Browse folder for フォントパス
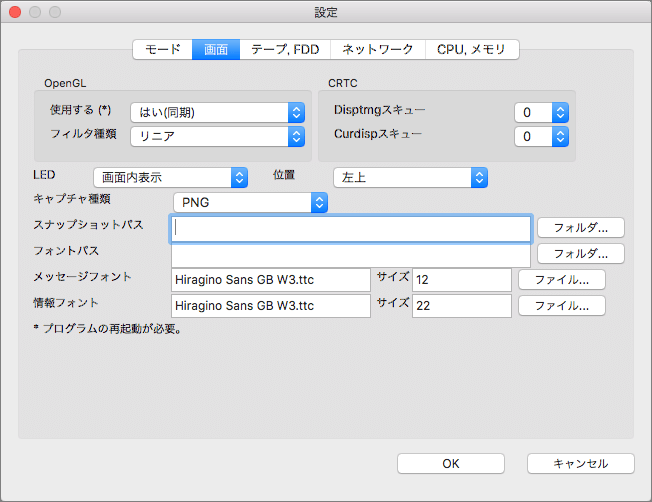The height and width of the screenshot is (502, 652). pos(580,254)
